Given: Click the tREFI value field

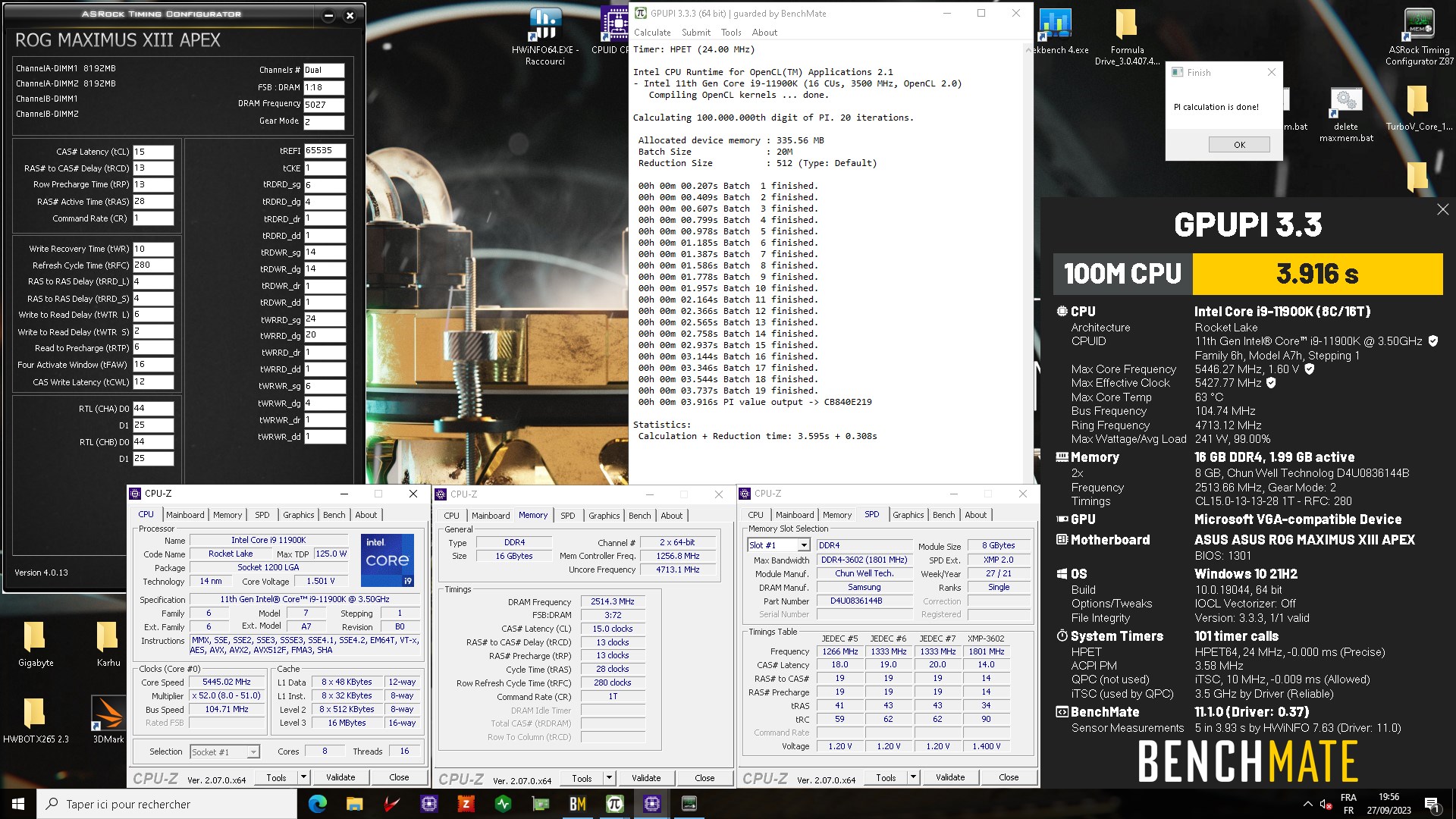Looking at the screenshot, I should 325,151.
